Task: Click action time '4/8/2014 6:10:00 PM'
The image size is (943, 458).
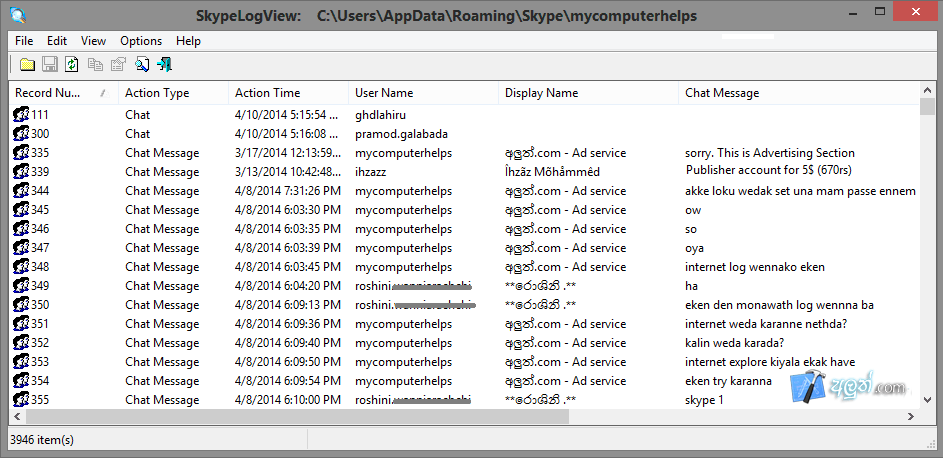Action: 287,400
